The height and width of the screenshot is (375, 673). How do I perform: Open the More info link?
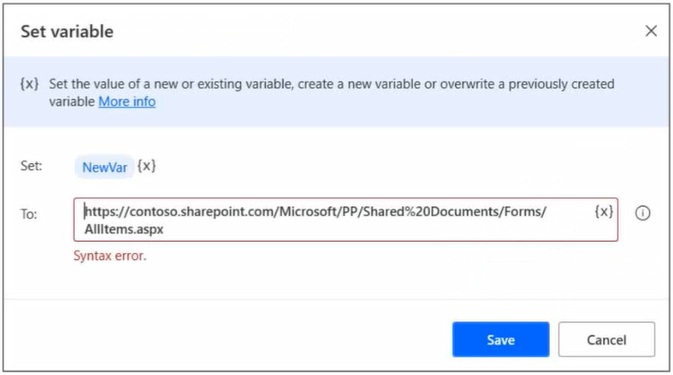tap(127, 102)
